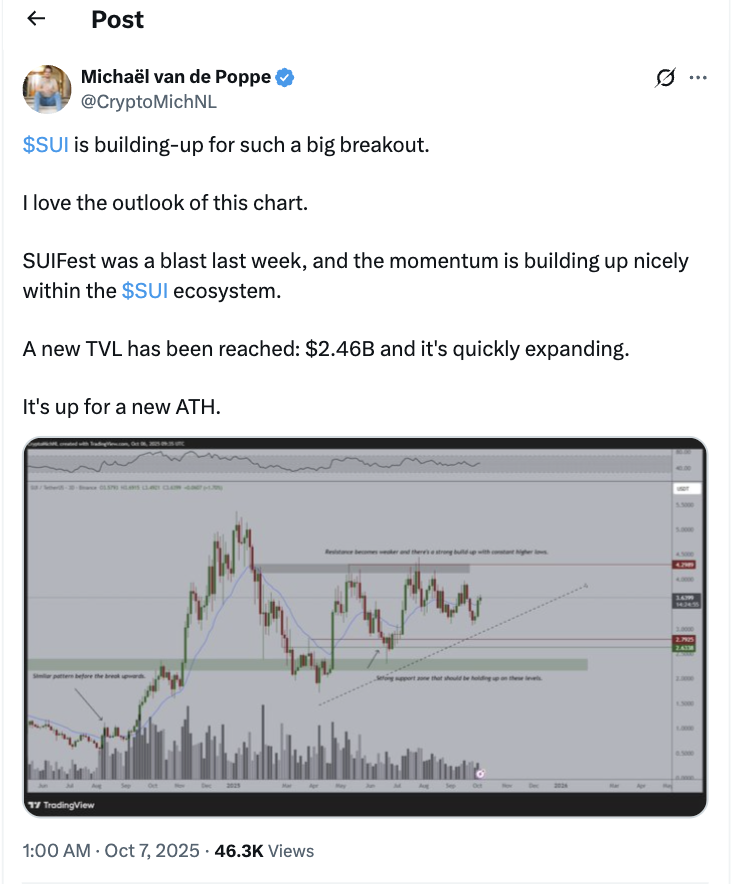Viewport: 740px width, 884px height.
Task: Open the $SUI cashtag before "ecosystem"
Action: coord(144,291)
